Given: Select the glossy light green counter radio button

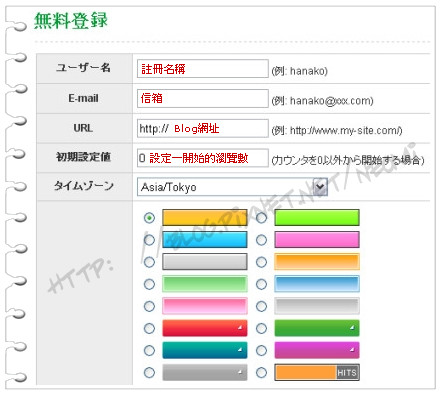Looking at the screenshot, I should click(149, 284).
